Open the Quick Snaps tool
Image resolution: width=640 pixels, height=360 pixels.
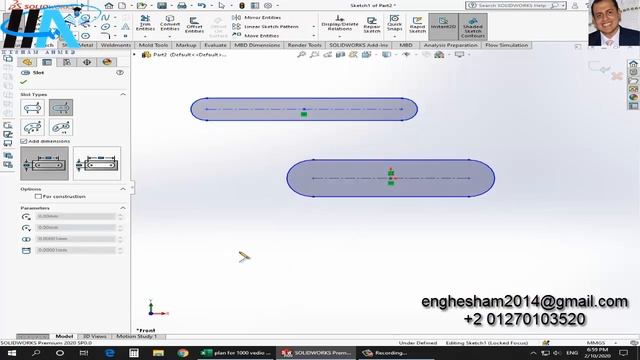click(x=395, y=23)
